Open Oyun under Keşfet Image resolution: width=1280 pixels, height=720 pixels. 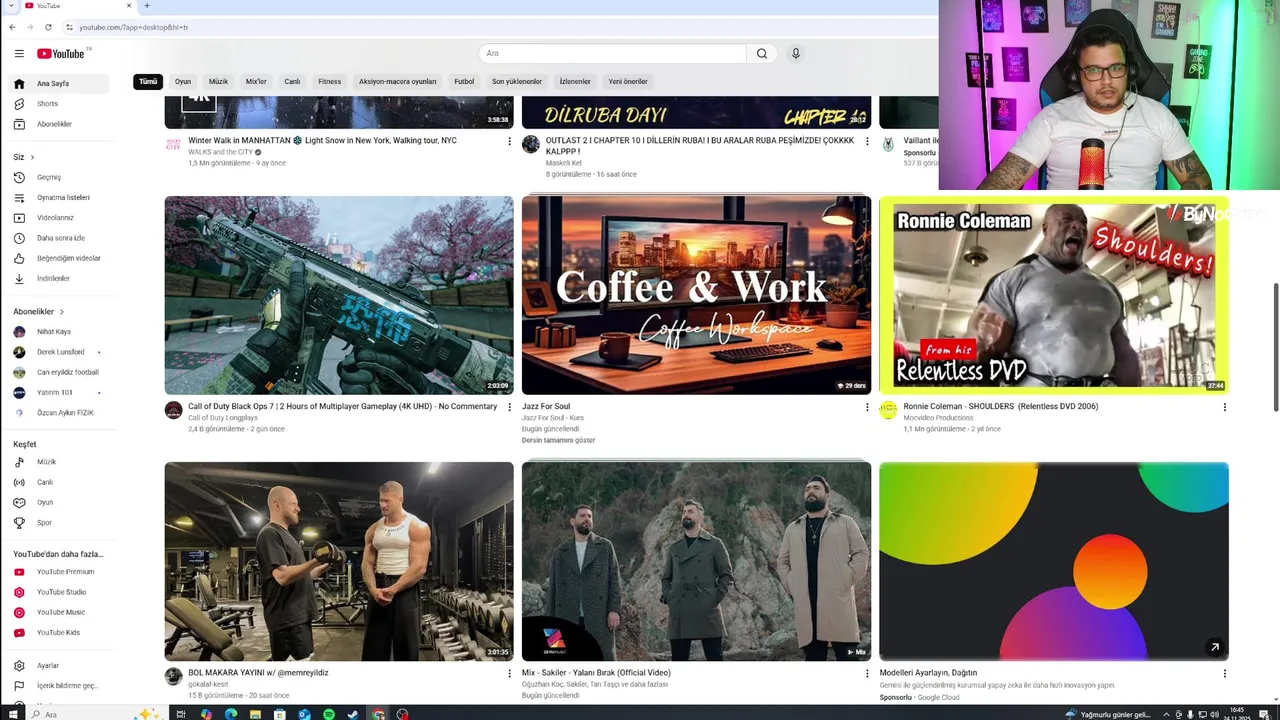(60, 502)
